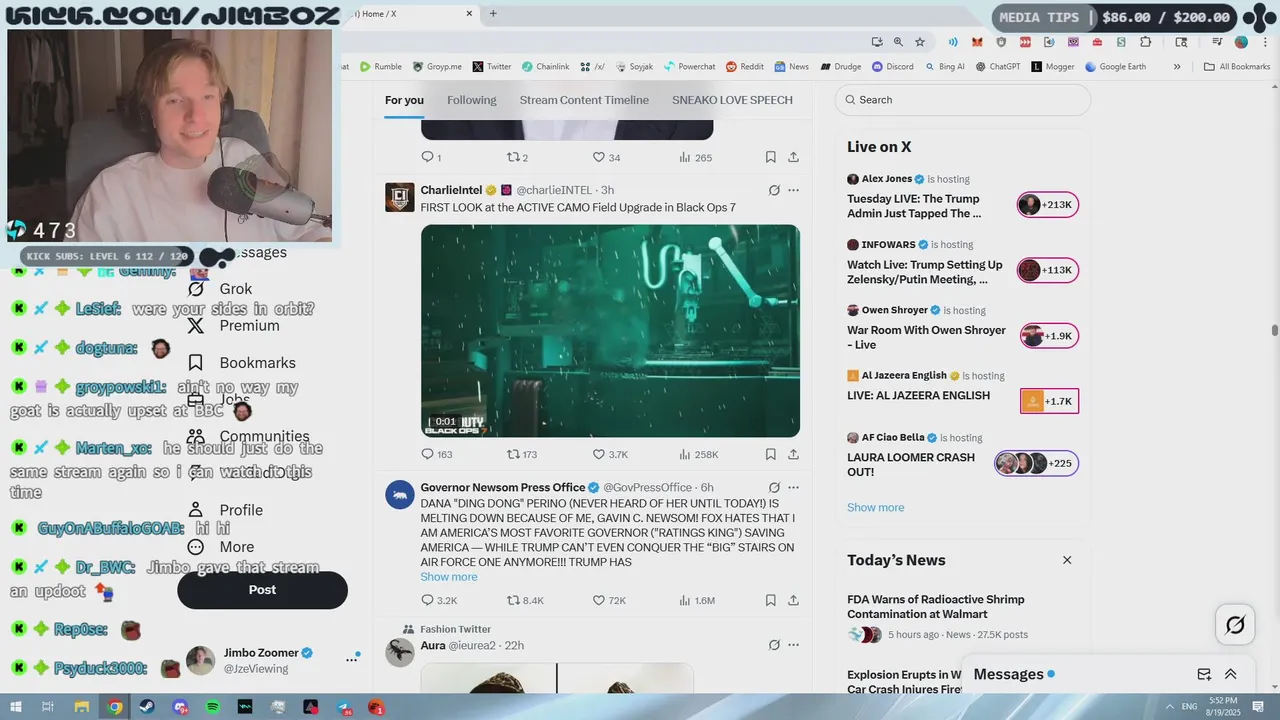Viewport: 1280px width, 720px height.
Task: Bookmark the Governor Newsom Press Office post
Action: pyautogui.click(x=771, y=601)
